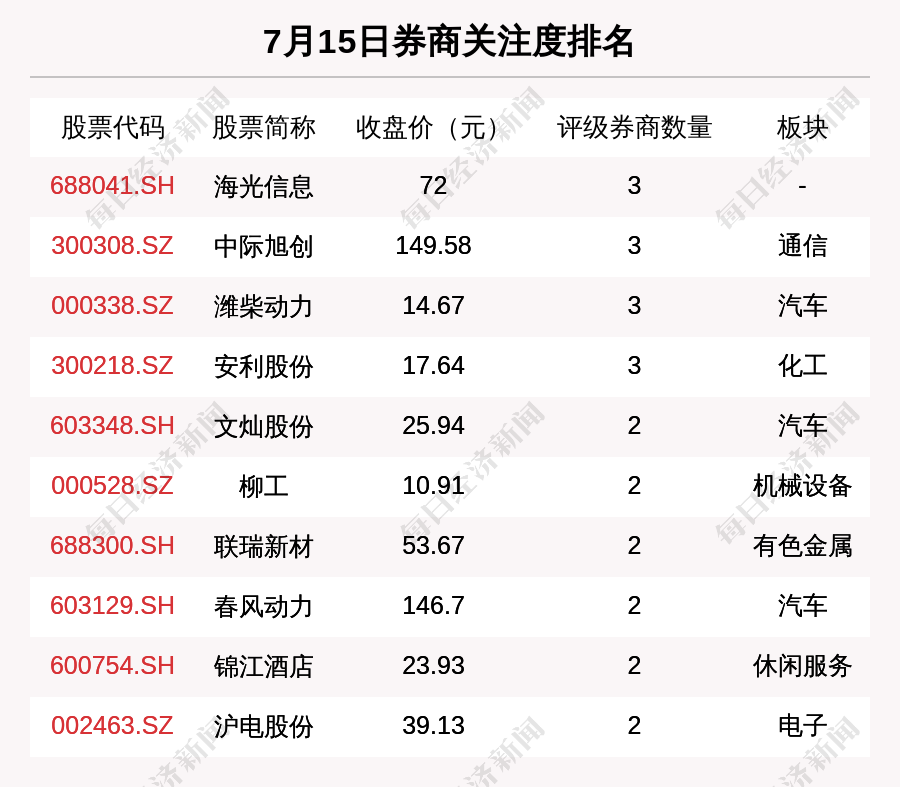This screenshot has width=900, height=787.
Task: Click the 股票简称 column header
Action: [x=263, y=127]
